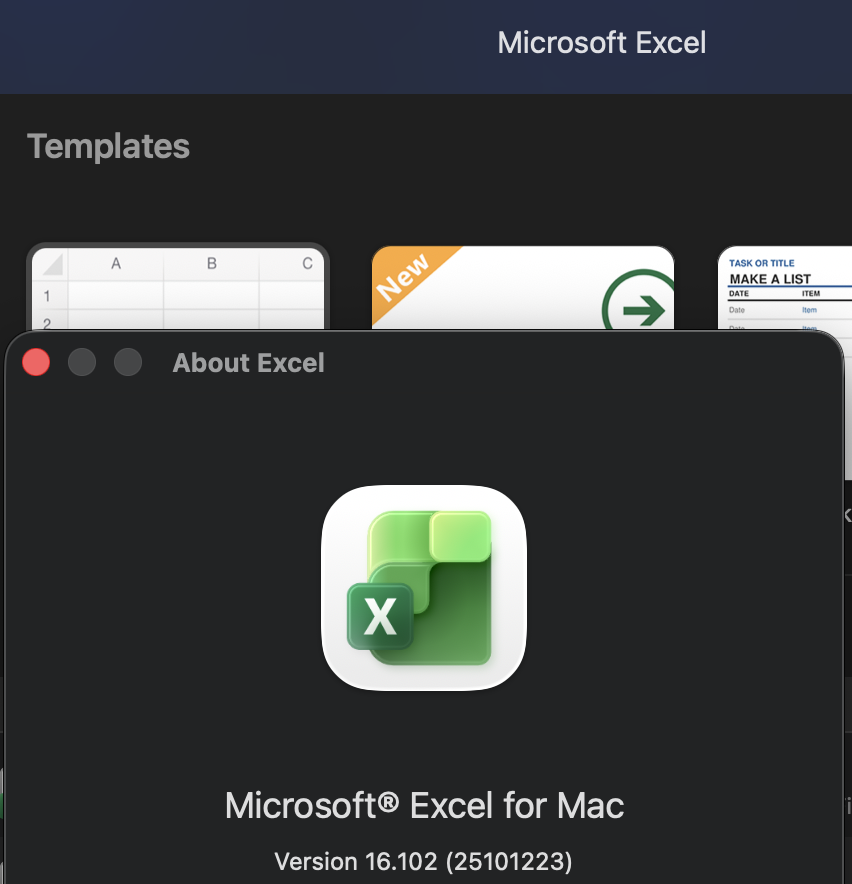
Task: Click the Version 16.102 (25101223) text
Action: [423, 861]
